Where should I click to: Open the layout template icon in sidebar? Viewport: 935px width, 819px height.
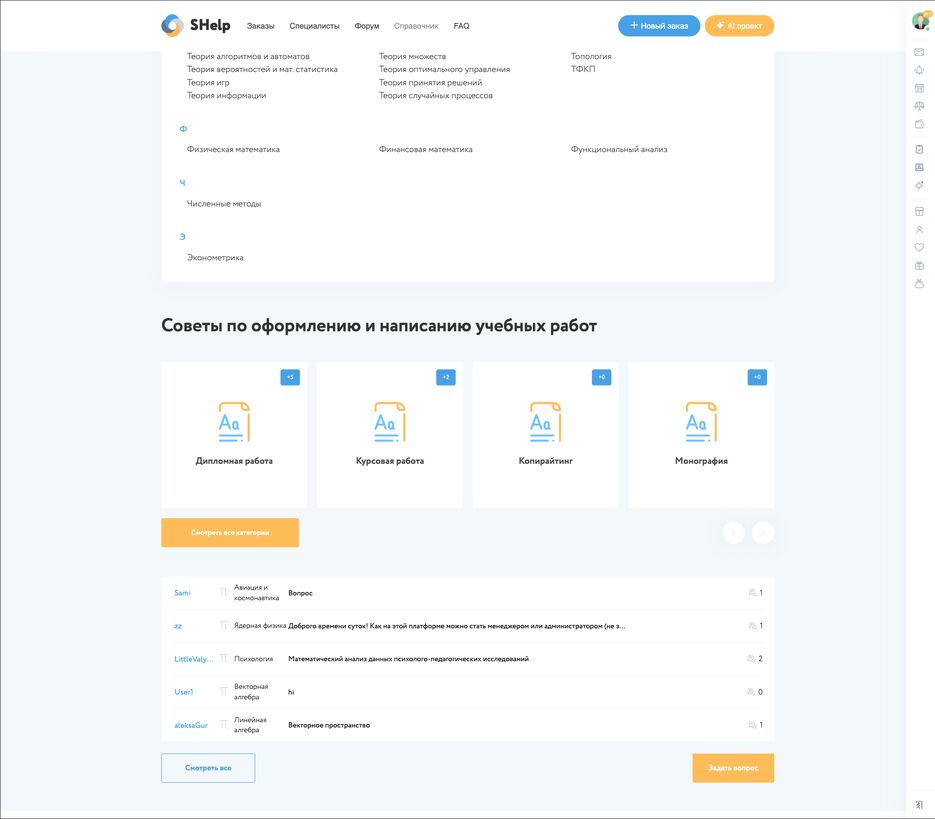[919, 211]
